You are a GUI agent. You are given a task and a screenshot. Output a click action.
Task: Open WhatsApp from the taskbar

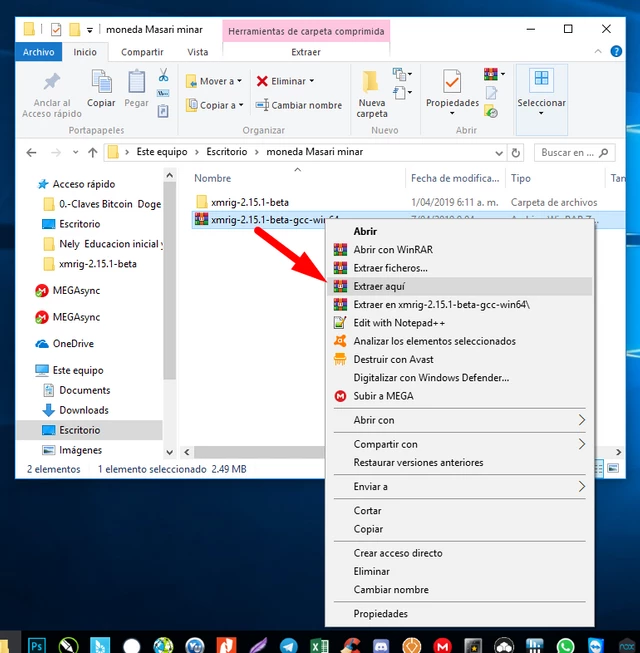[565, 646]
